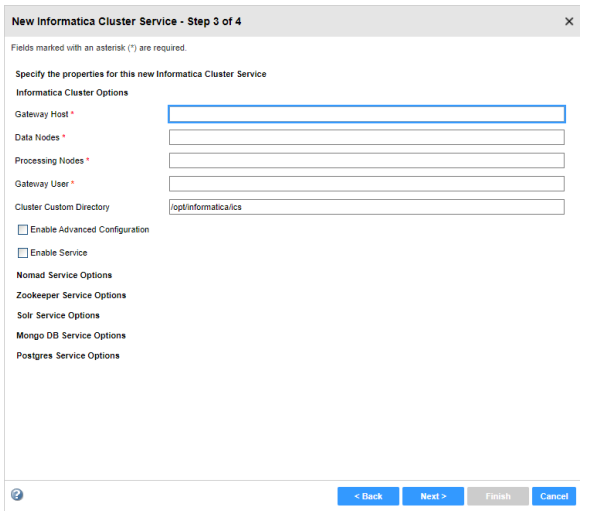
Task: Click 'Specify the properties' heading text
Action: click(141, 74)
